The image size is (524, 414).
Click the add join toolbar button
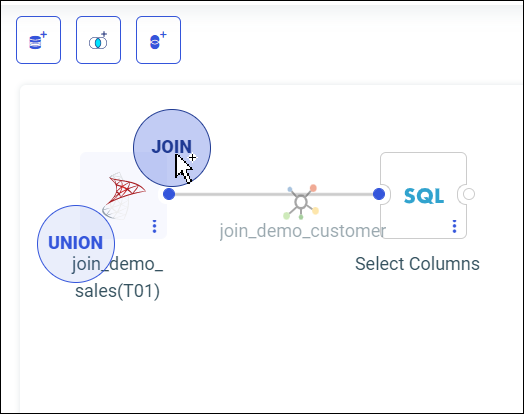[98, 40]
